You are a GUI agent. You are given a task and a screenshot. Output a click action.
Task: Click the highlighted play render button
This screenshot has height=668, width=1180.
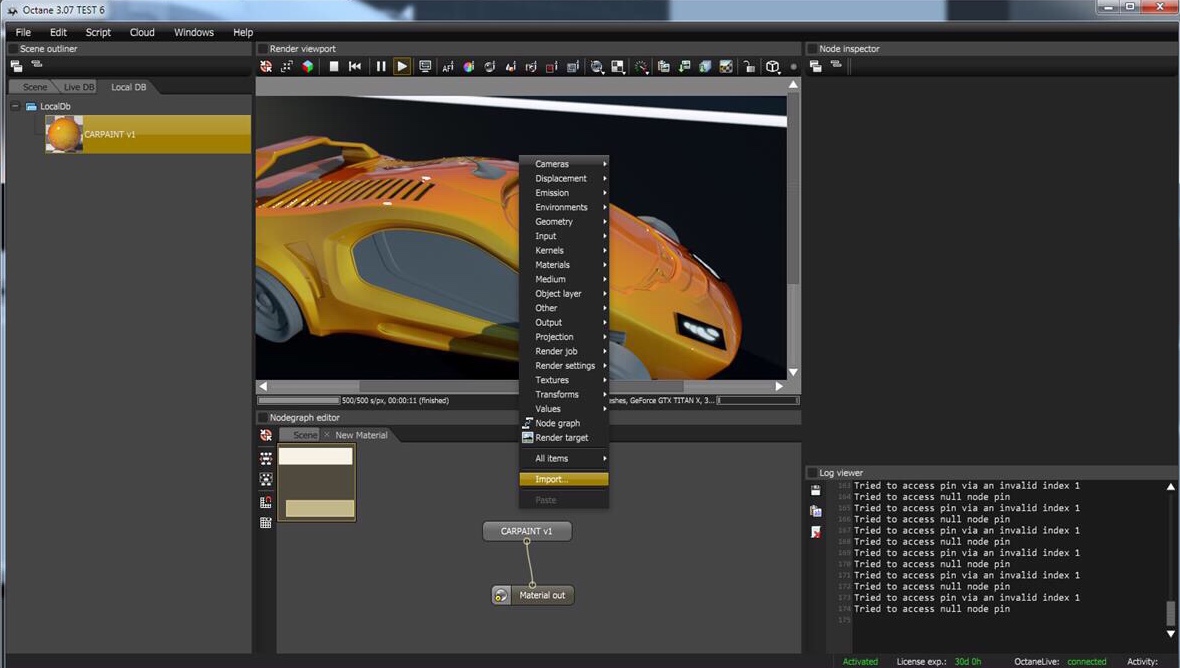pos(402,67)
